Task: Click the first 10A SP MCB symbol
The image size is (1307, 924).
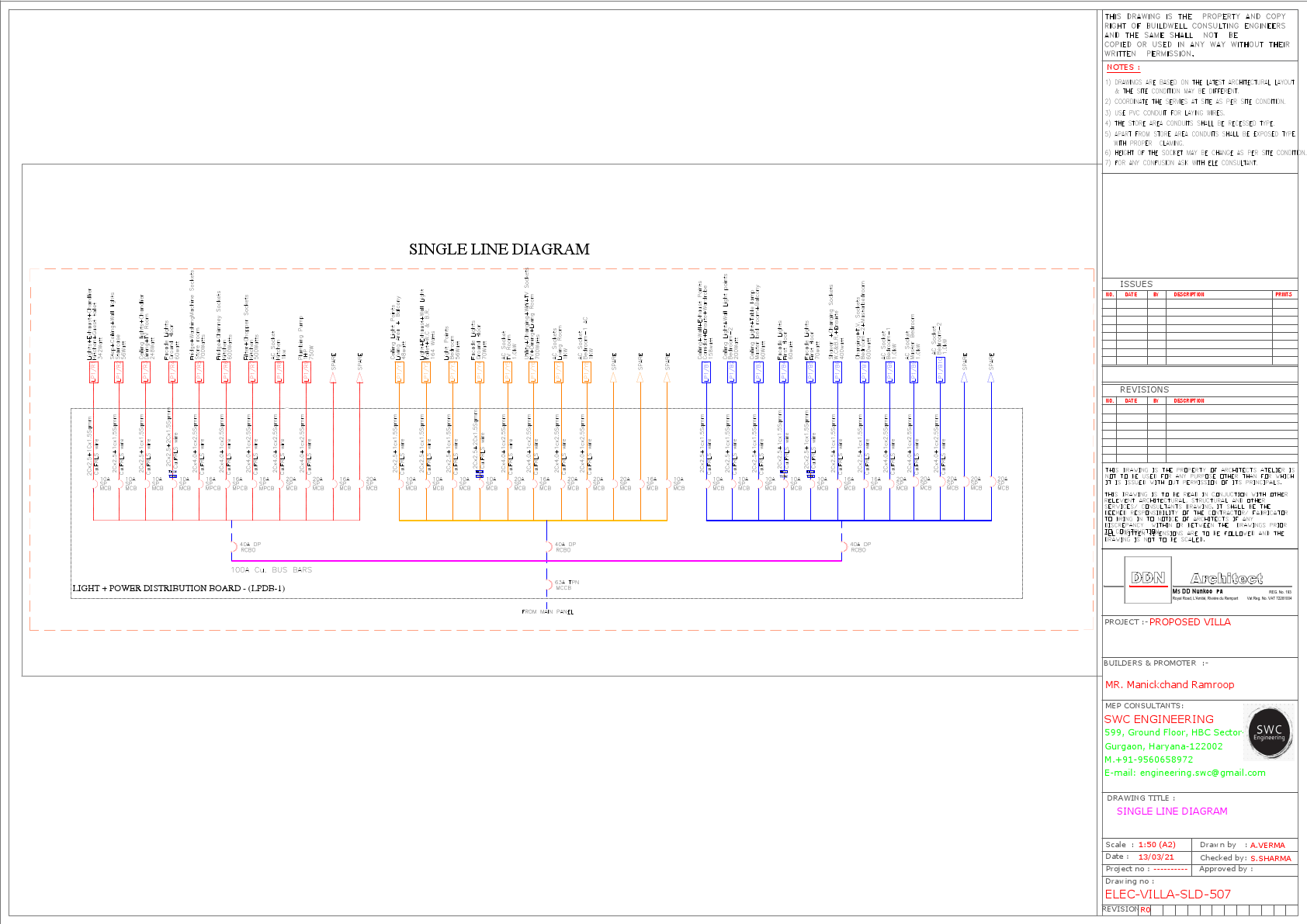Action: [95, 484]
